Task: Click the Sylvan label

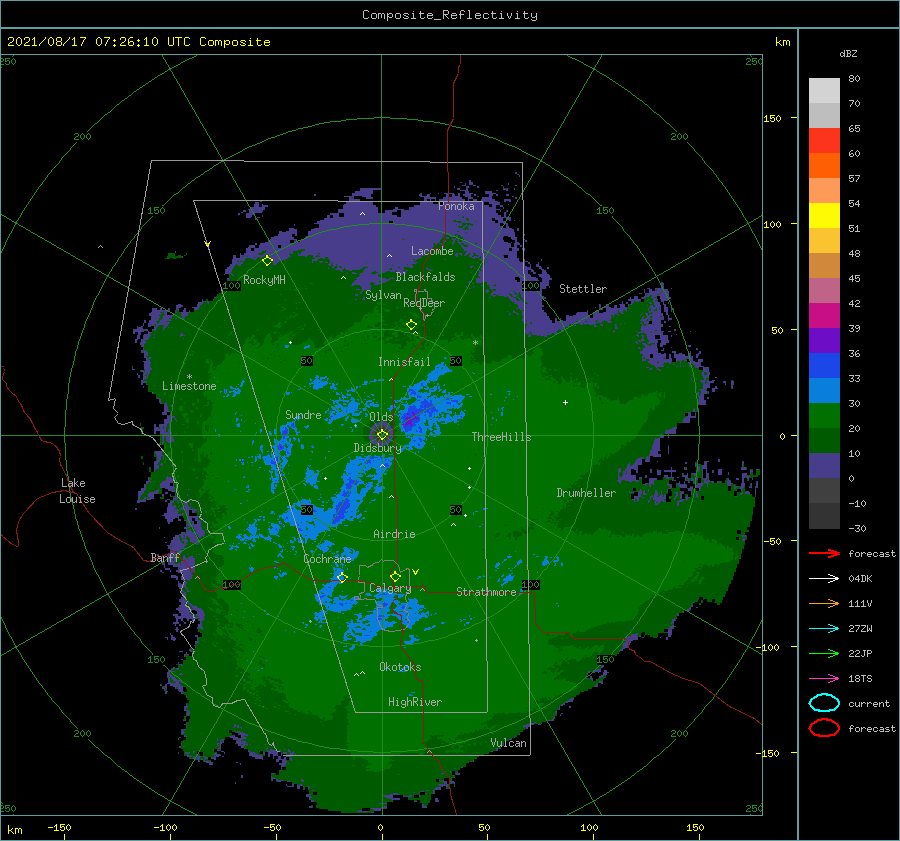Action: [383, 295]
